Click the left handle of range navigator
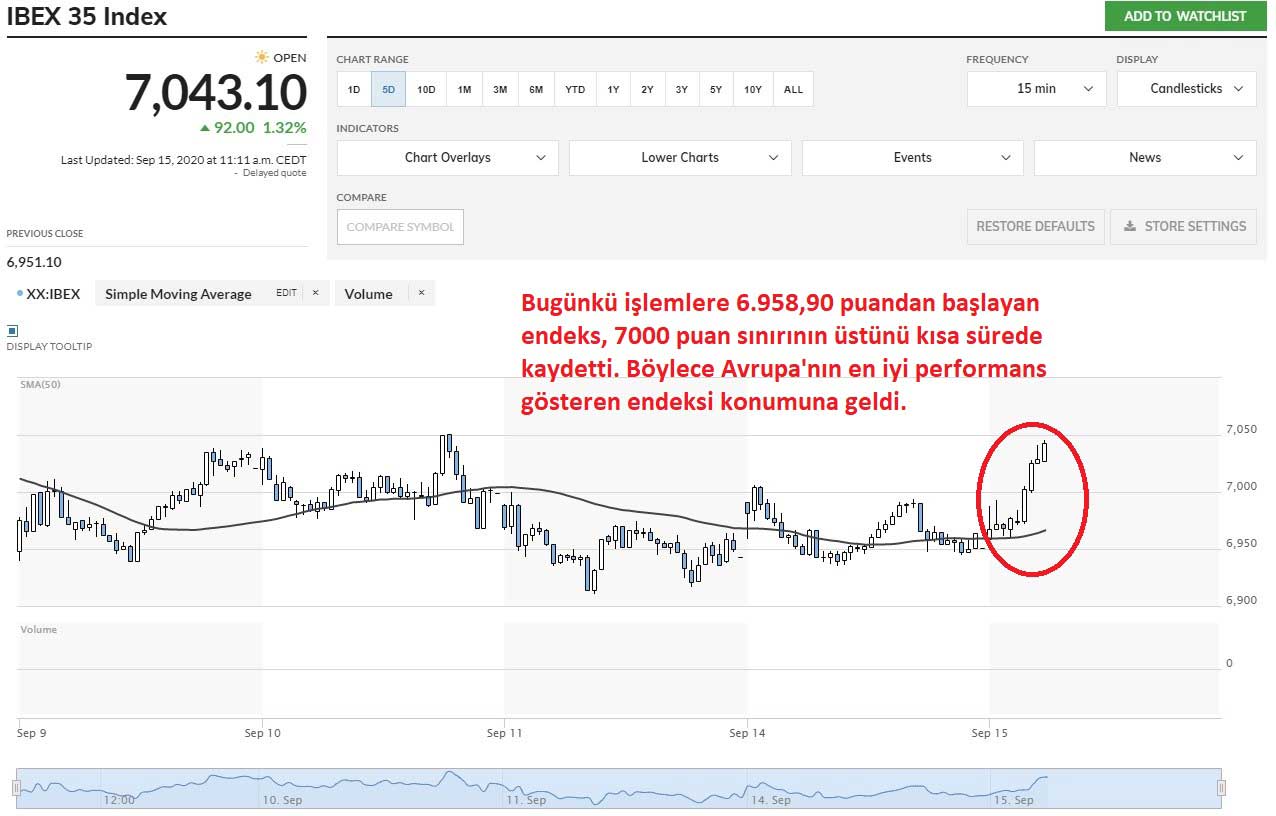The image size is (1276, 816). point(19,788)
